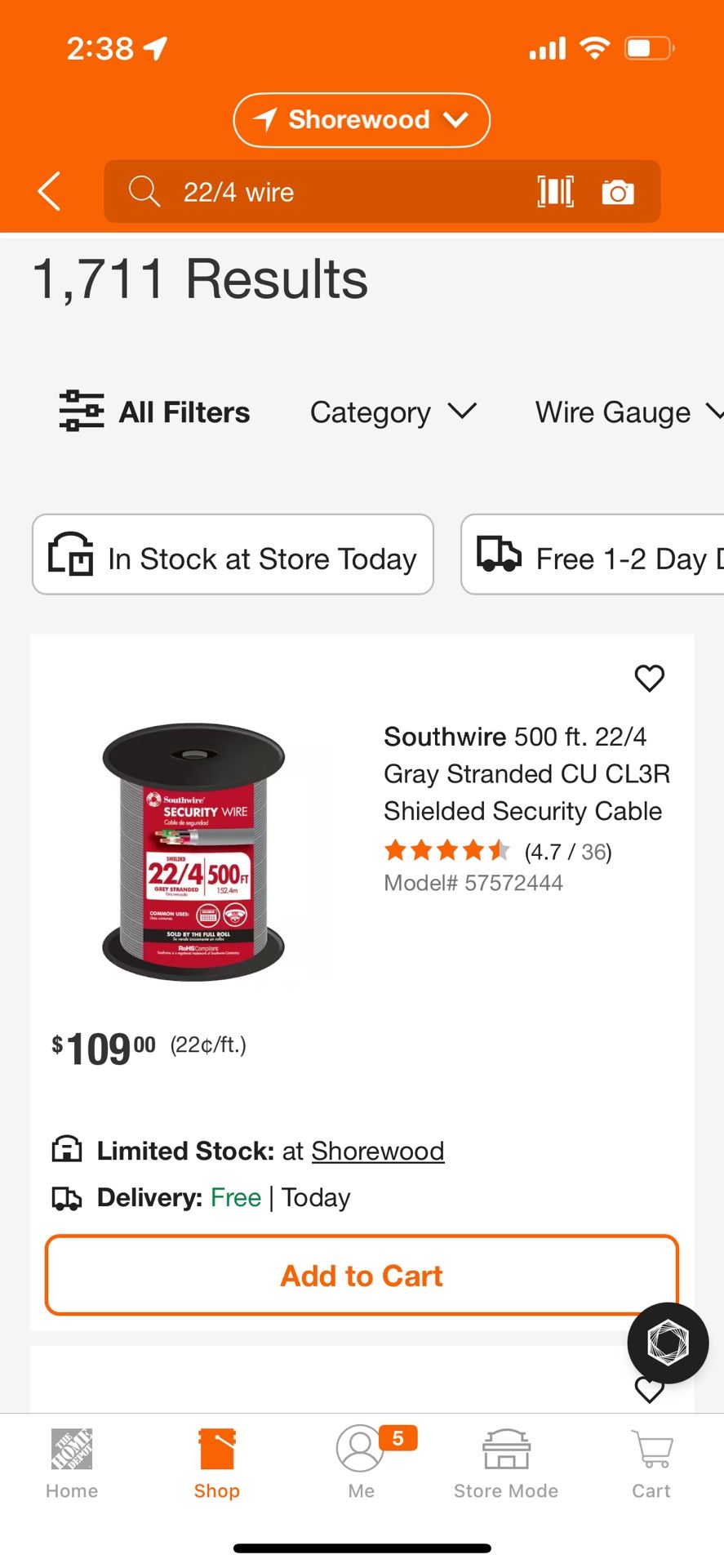The width and height of the screenshot is (724, 1568).
Task: Go to the Home tab
Action: [x=72, y=1463]
